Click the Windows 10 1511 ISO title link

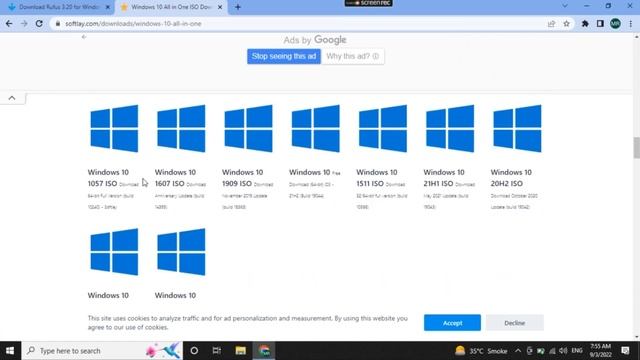click(x=377, y=178)
